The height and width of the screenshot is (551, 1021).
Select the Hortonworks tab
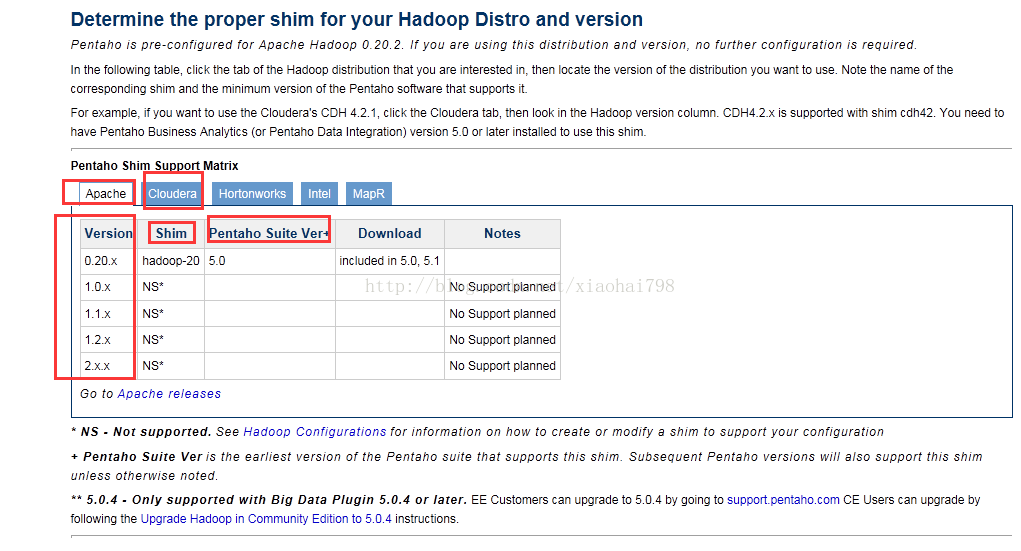click(252, 193)
